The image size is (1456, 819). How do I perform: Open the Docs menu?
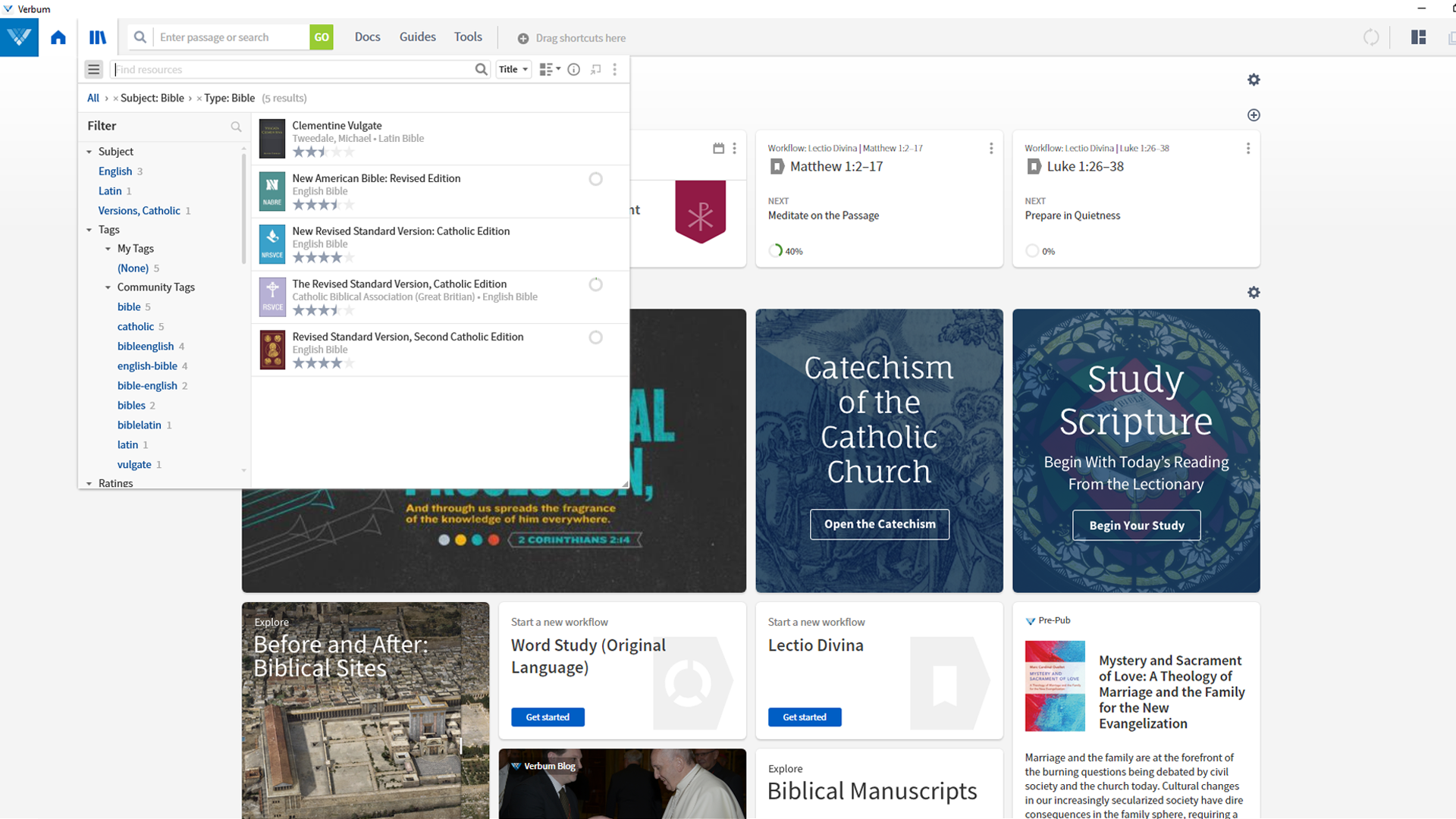click(367, 36)
